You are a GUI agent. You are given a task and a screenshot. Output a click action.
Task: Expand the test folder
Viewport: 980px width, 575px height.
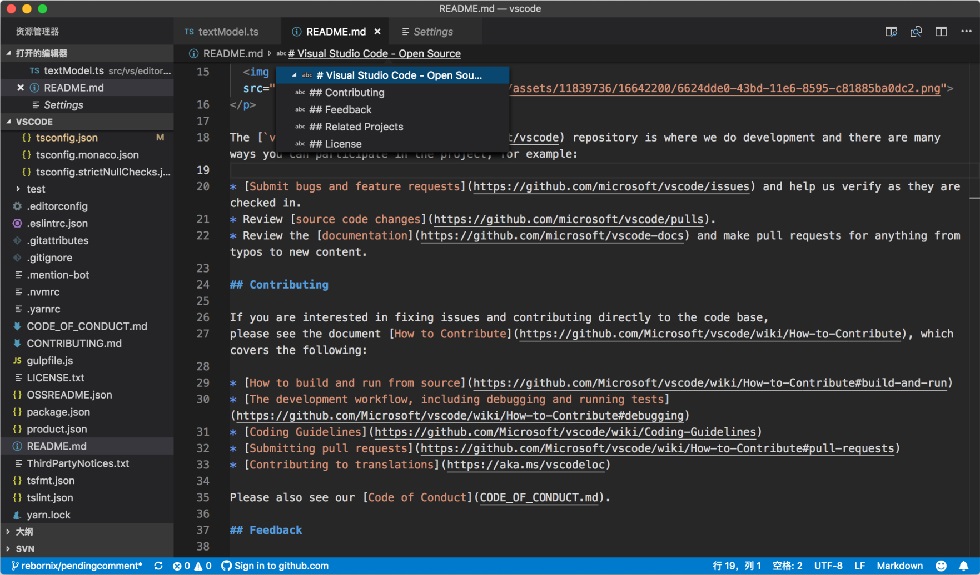coord(87,189)
